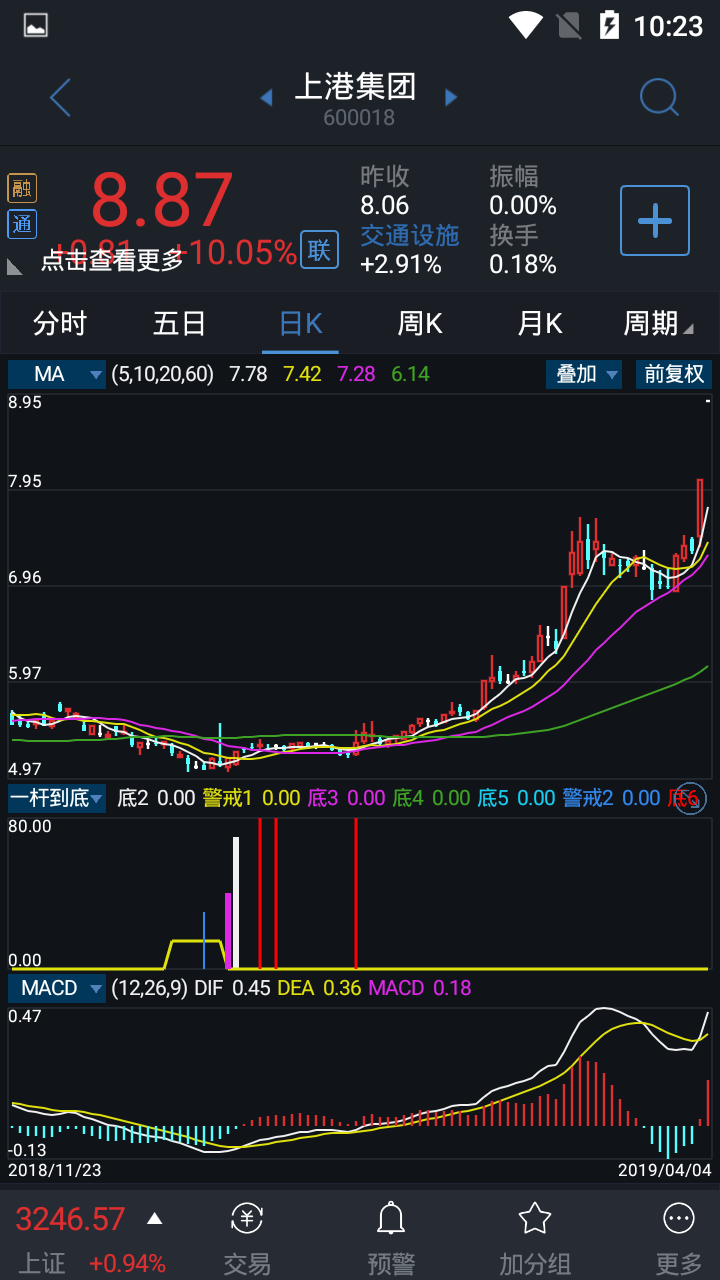This screenshot has height=1280, width=720.
Task: Switch to 月K tab
Action: (540, 324)
